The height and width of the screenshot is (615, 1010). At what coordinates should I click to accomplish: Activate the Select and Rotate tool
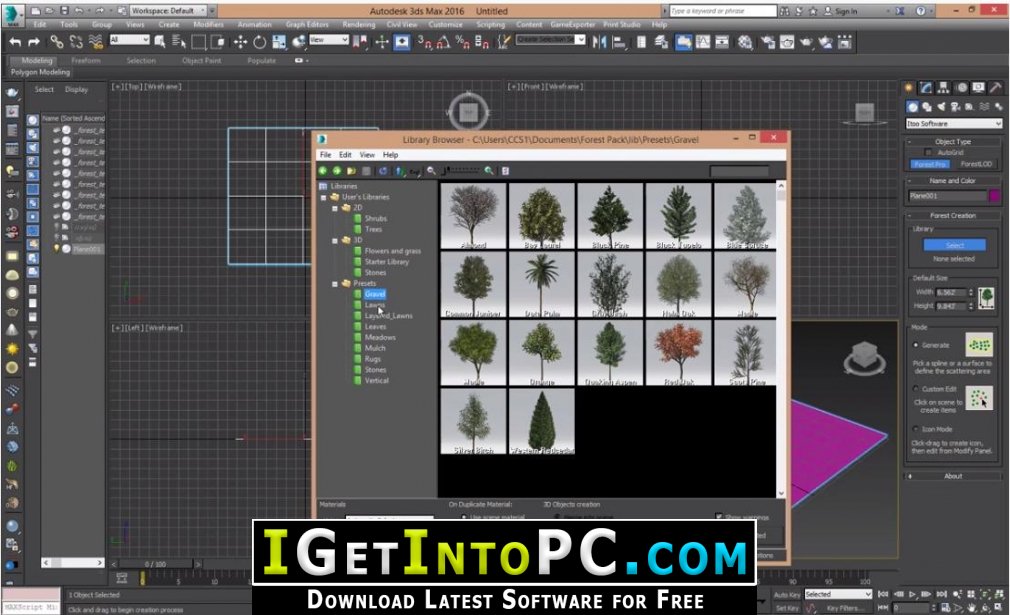260,42
